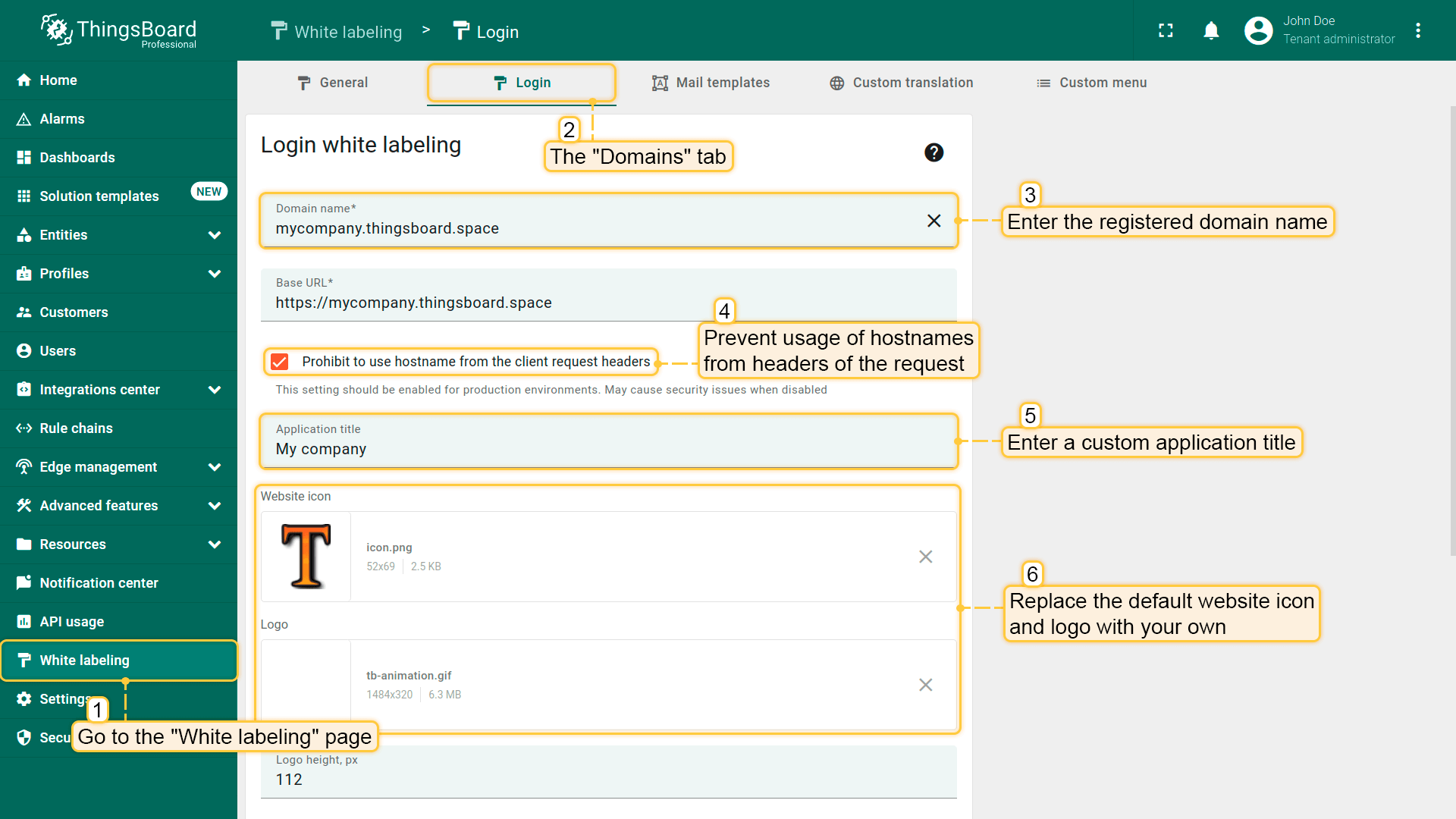
Task: Remove the tb-animation.gif logo
Action: 925,685
